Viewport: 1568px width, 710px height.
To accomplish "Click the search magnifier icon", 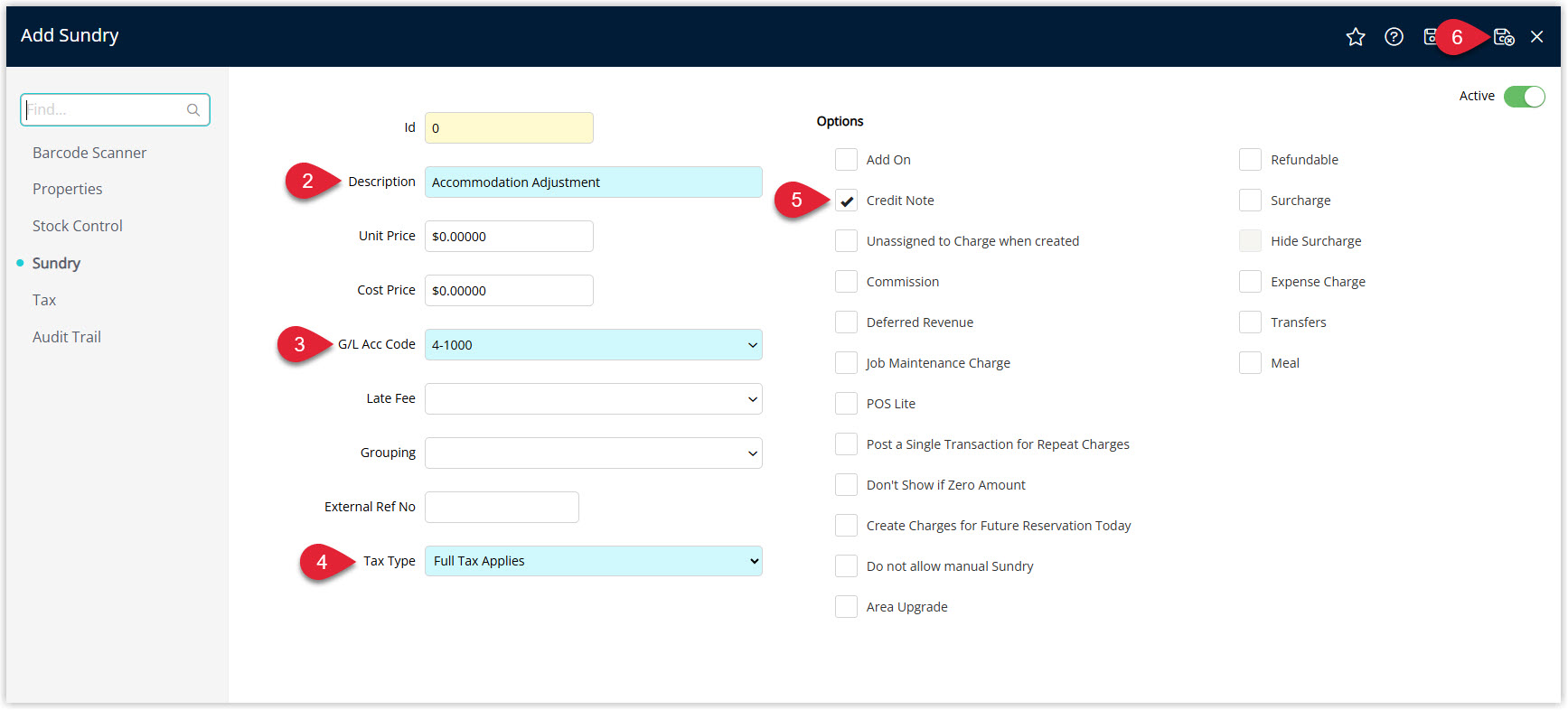I will coord(193,110).
